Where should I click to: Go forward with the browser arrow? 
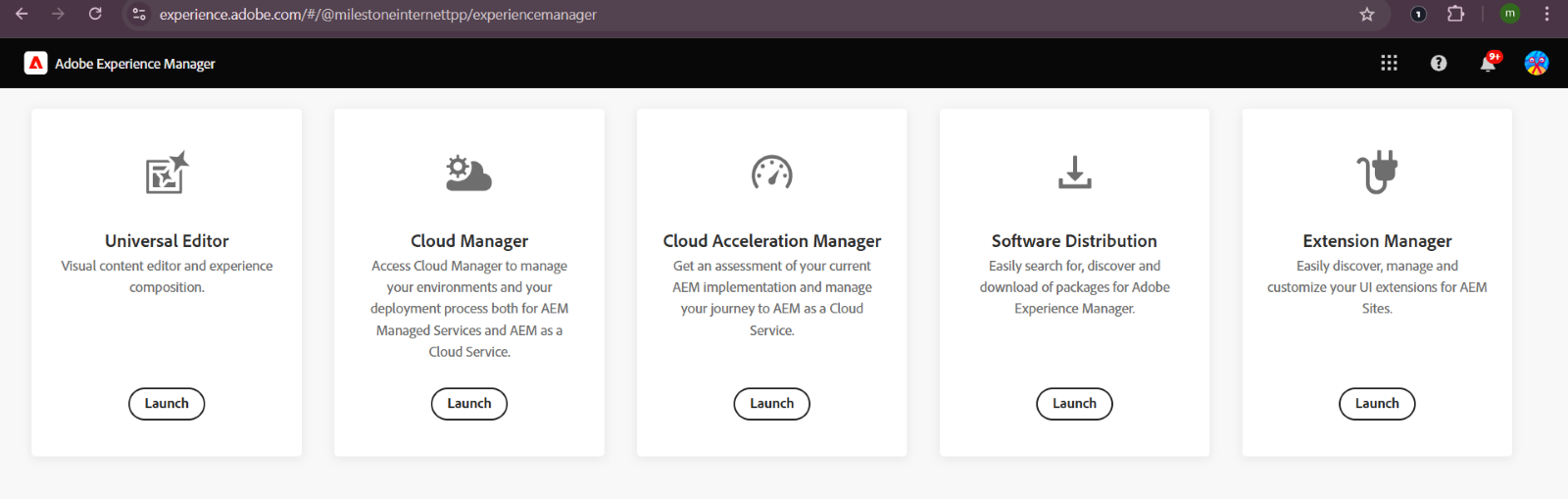coord(58,14)
